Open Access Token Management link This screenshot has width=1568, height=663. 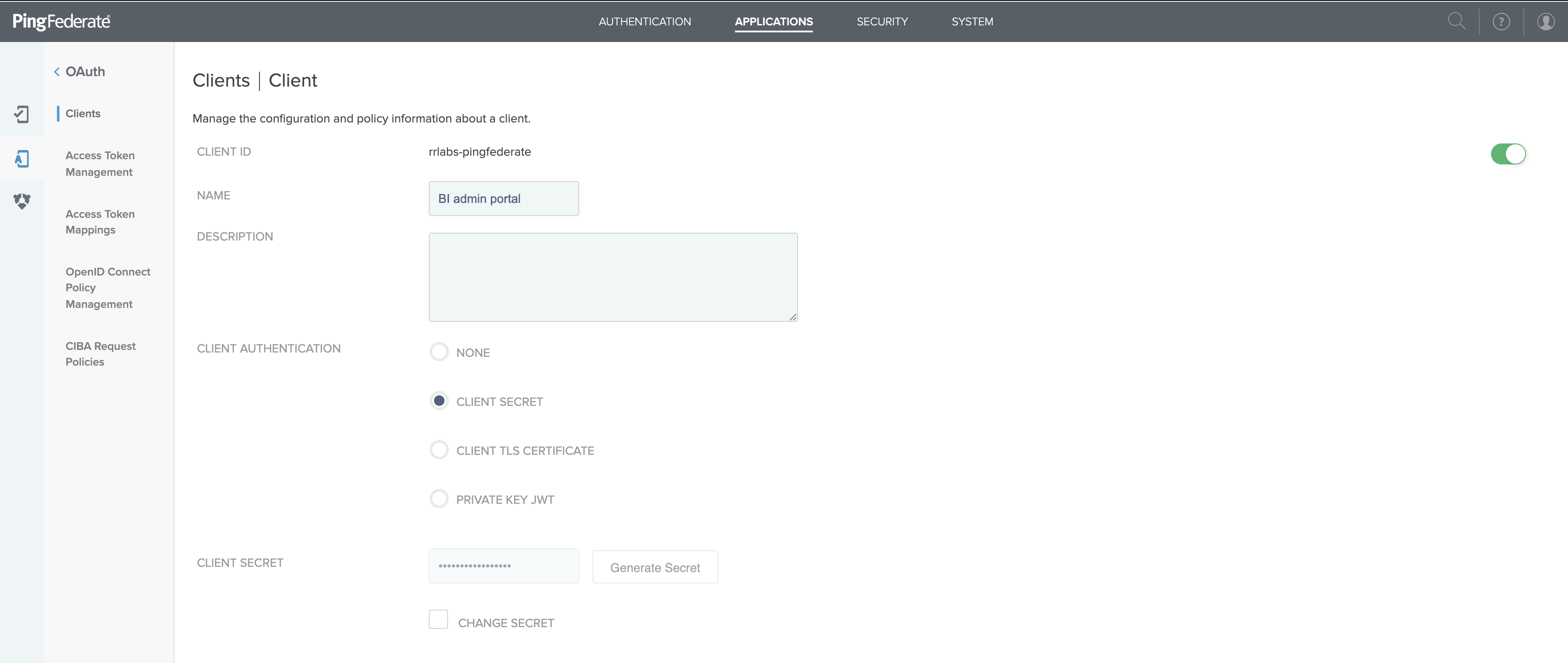pyautogui.click(x=100, y=164)
